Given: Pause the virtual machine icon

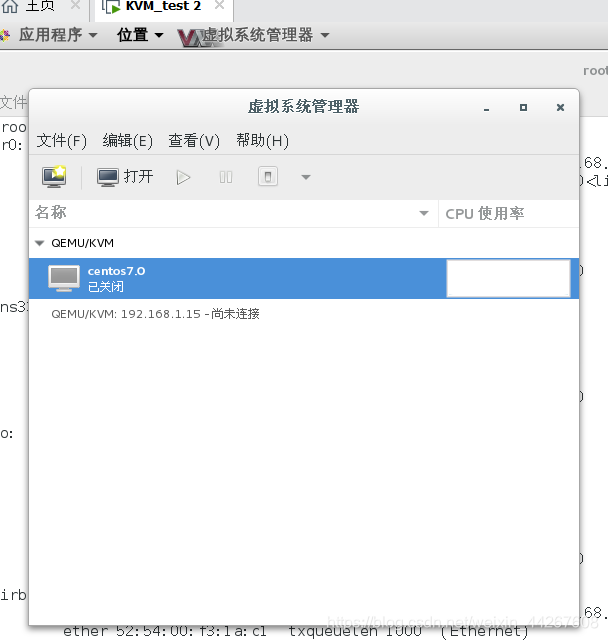Looking at the screenshot, I should coord(226,177).
